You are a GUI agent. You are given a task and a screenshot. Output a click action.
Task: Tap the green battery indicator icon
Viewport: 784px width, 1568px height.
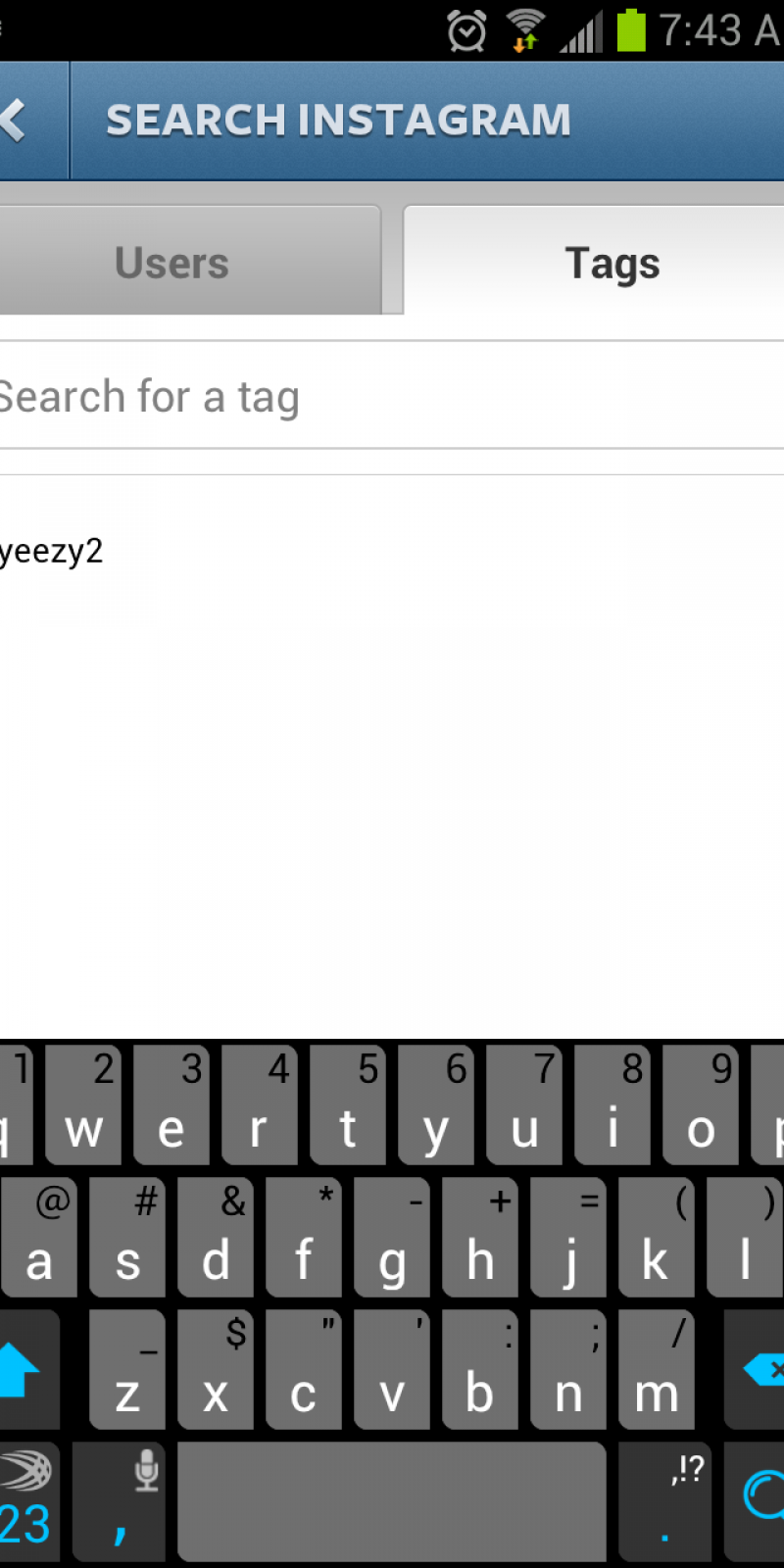[632, 29]
